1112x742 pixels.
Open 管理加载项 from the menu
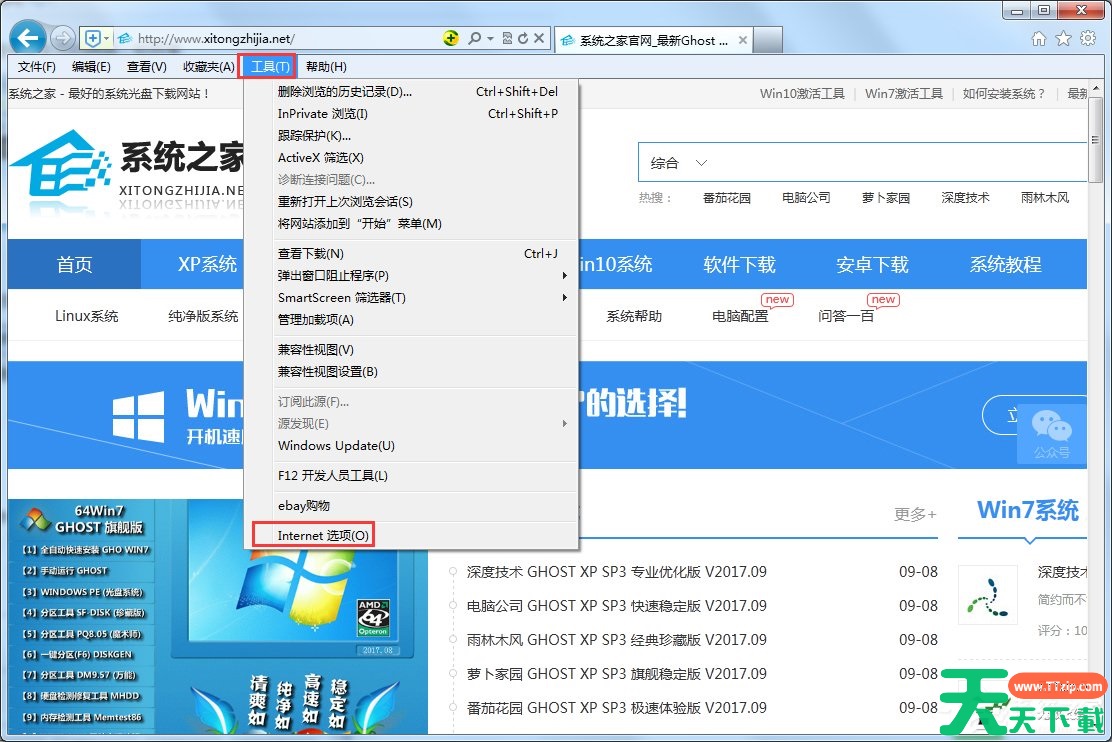pos(316,320)
